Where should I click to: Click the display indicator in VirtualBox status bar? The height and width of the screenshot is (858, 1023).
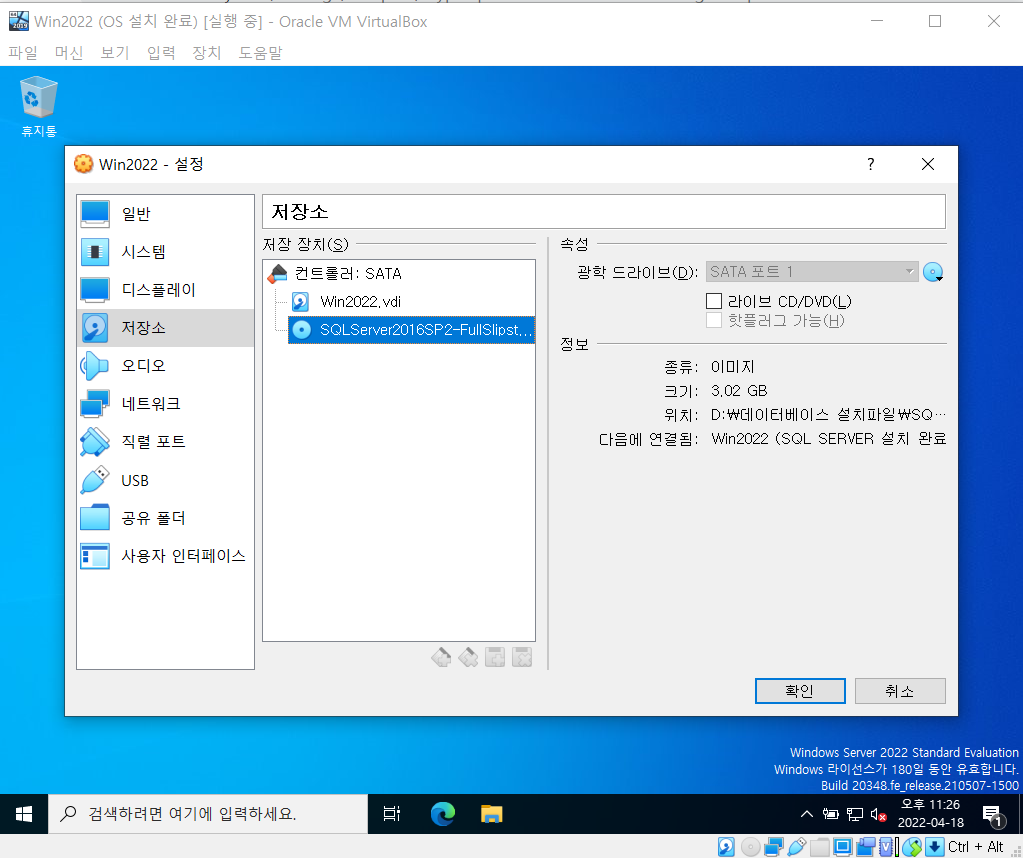click(842, 847)
